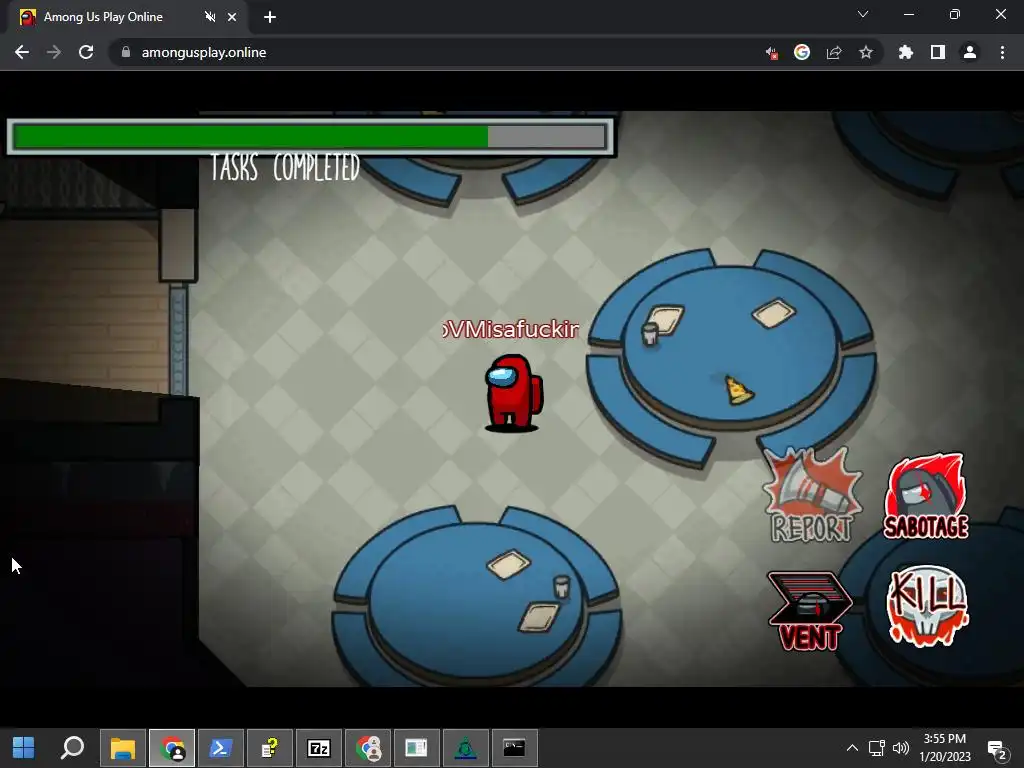Open PowerShell from the taskbar
Screen dimensions: 1024x768
coord(221,748)
